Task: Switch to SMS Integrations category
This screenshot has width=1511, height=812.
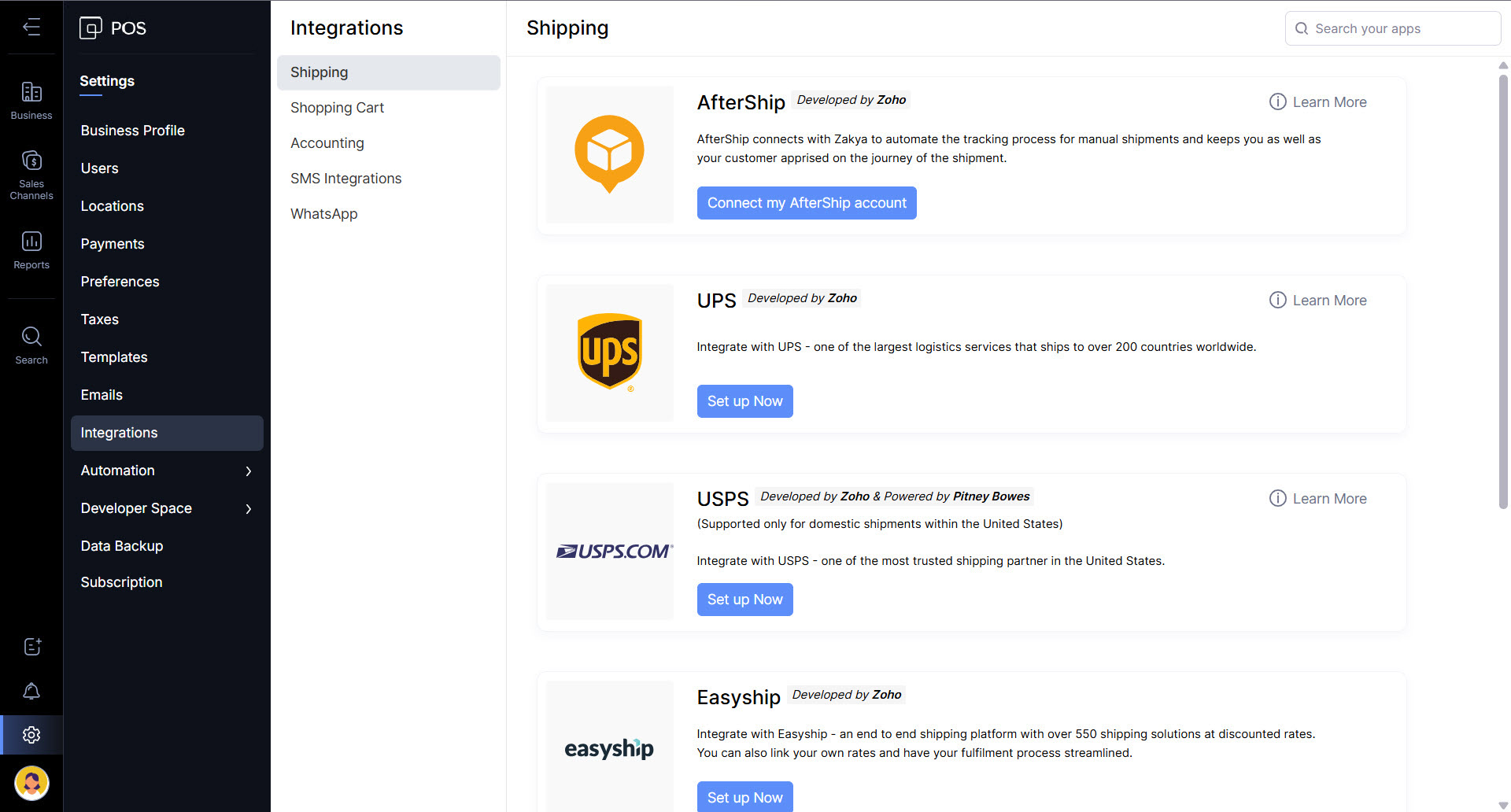Action: [345, 179]
